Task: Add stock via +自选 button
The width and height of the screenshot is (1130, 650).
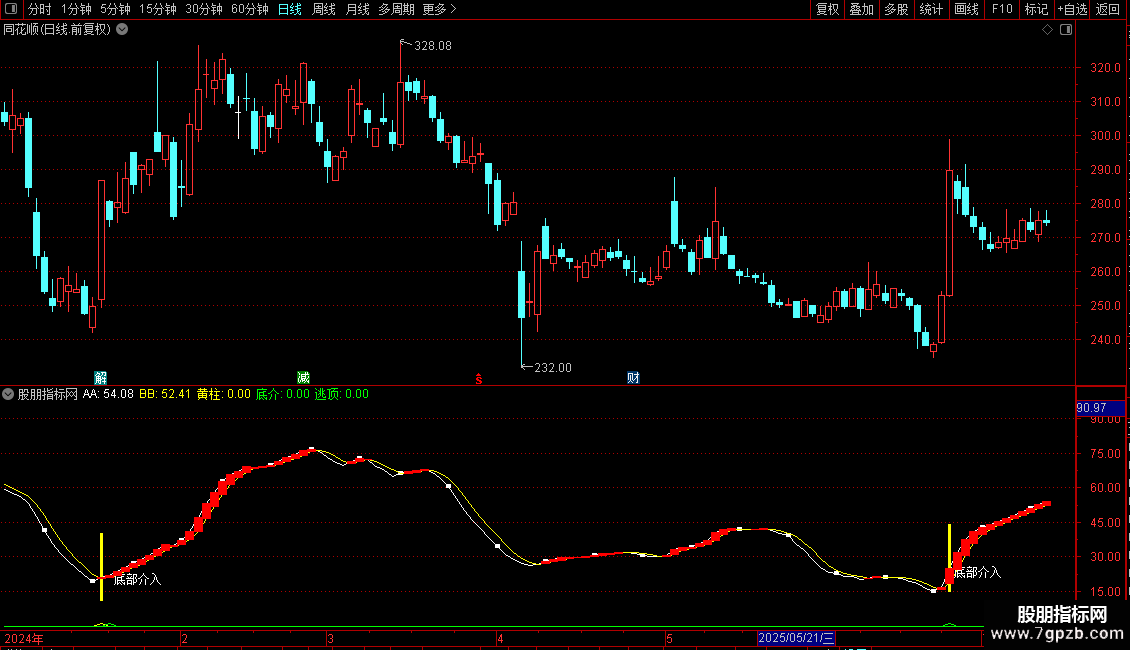Action: coord(1072,9)
